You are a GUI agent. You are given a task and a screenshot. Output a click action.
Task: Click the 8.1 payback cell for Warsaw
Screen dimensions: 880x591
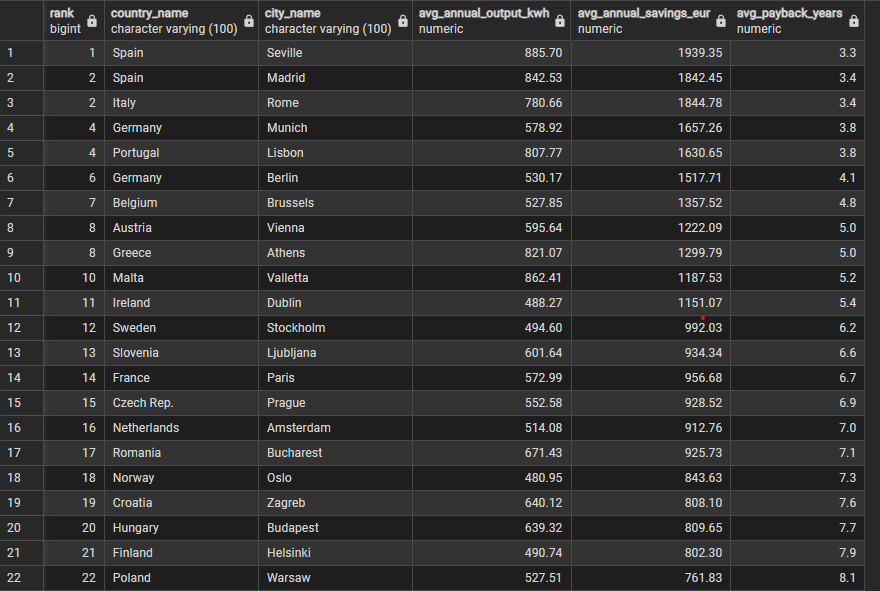pyautogui.click(x=797, y=578)
